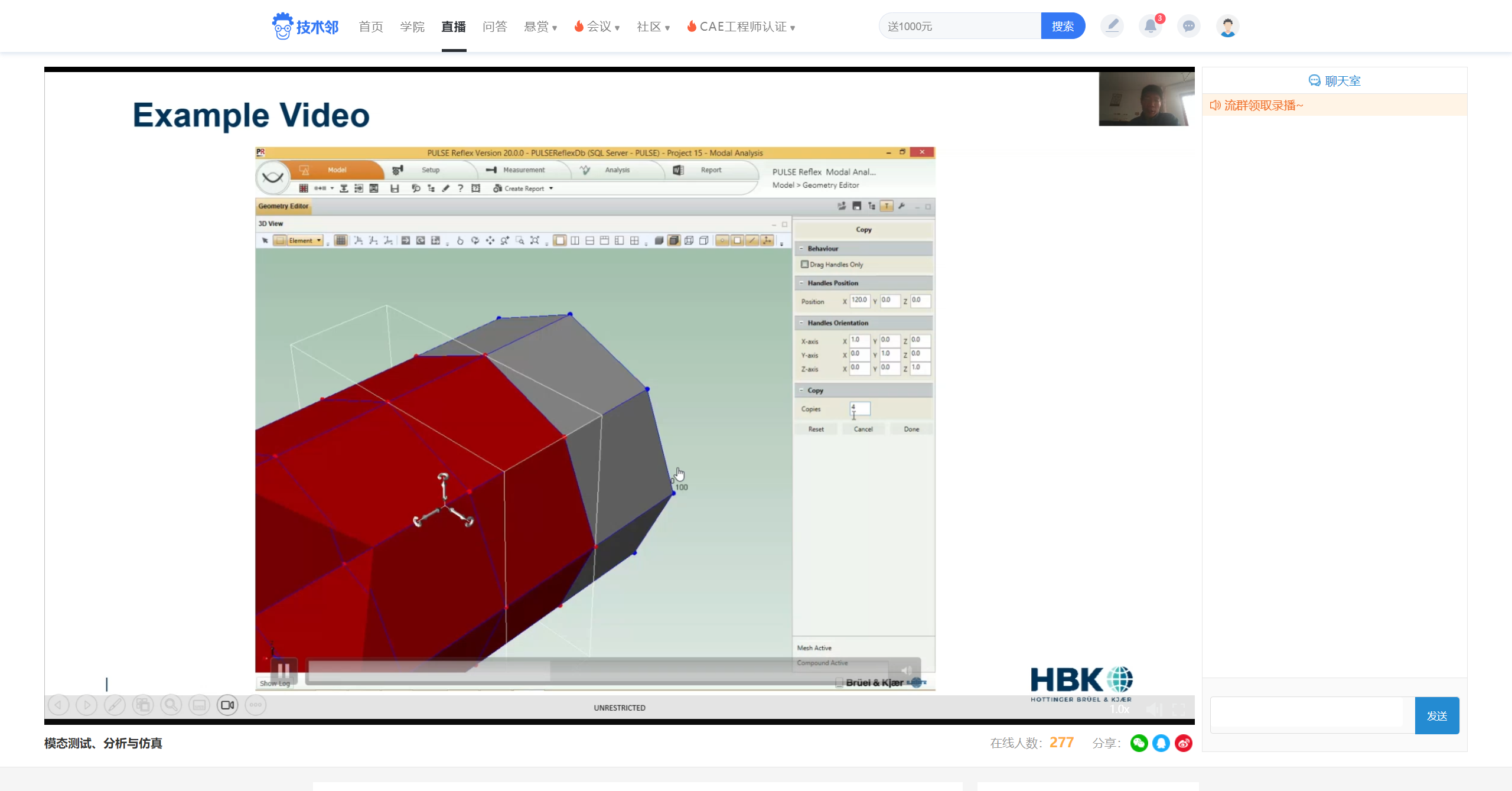Enter fullscreen on the live stream player

(x=1179, y=709)
